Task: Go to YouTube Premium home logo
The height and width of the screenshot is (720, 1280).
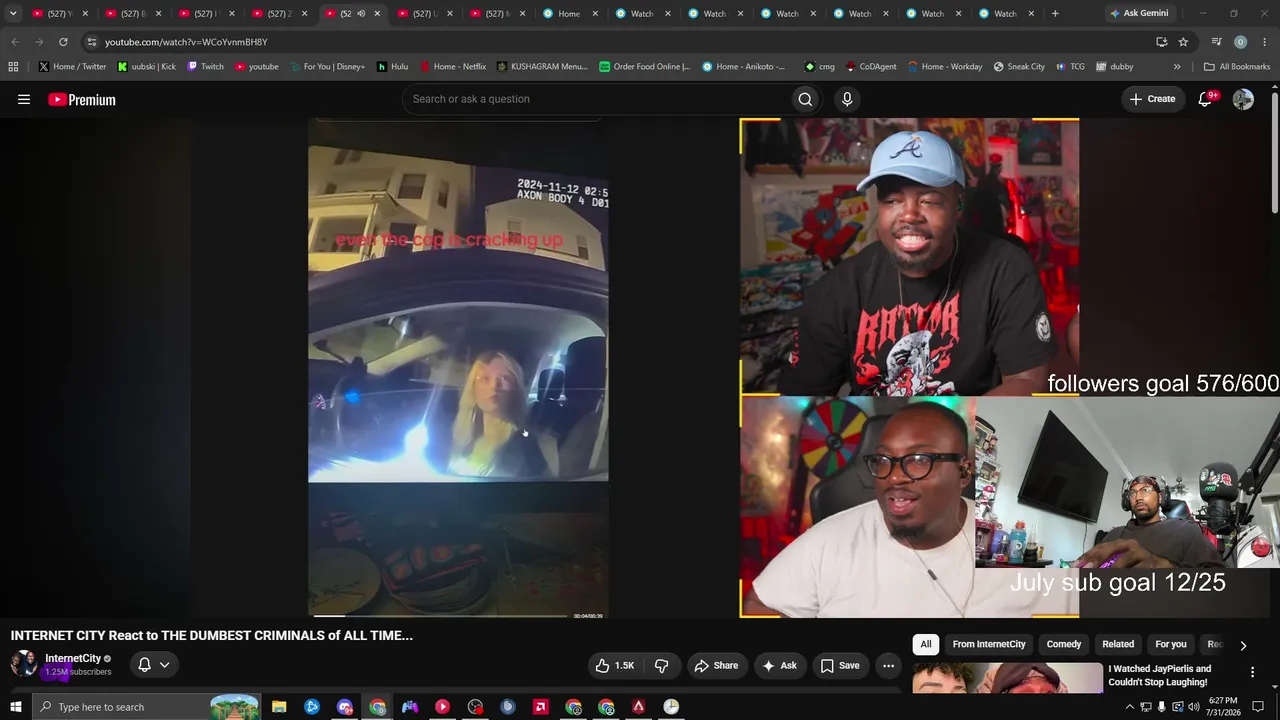Action: pyautogui.click(x=82, y=99)
